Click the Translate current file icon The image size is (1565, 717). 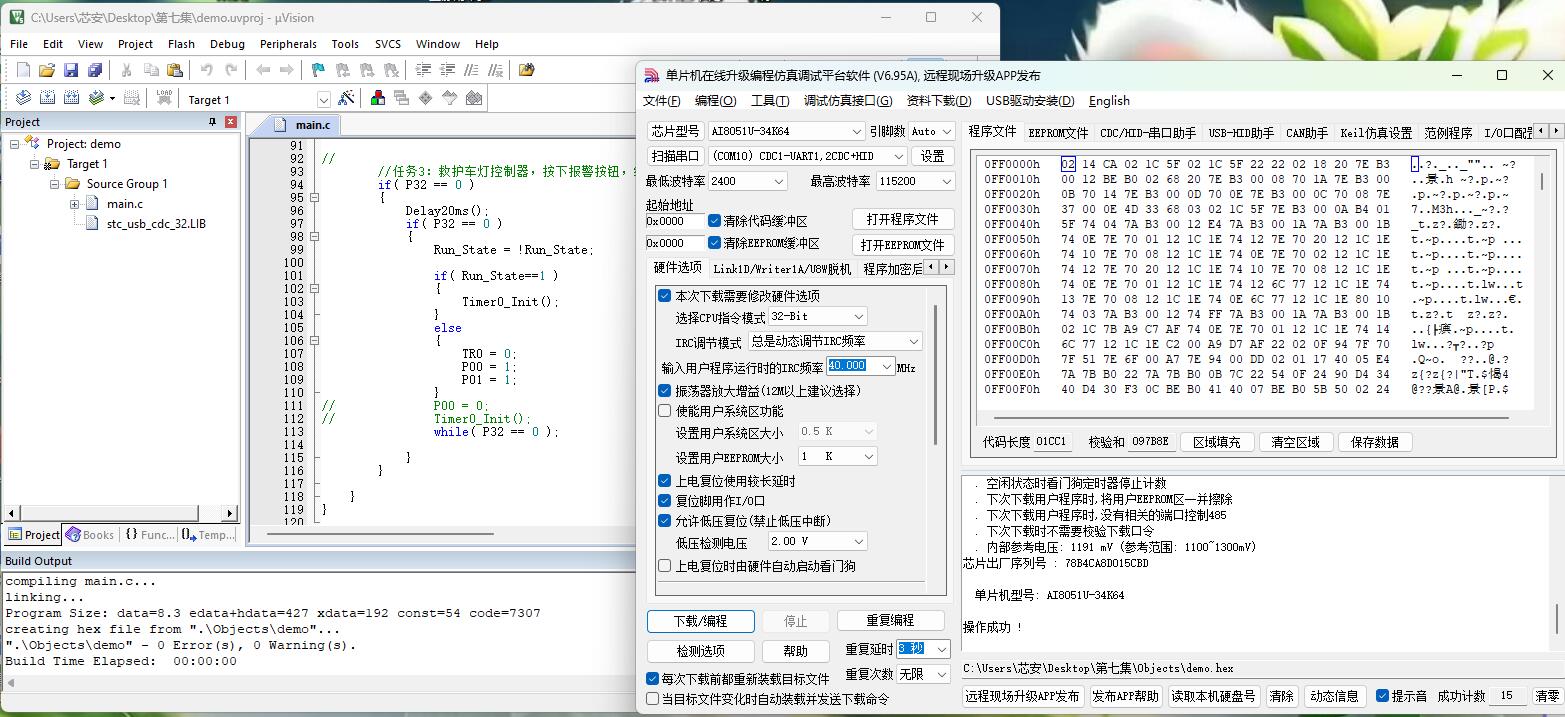point(23,98)
